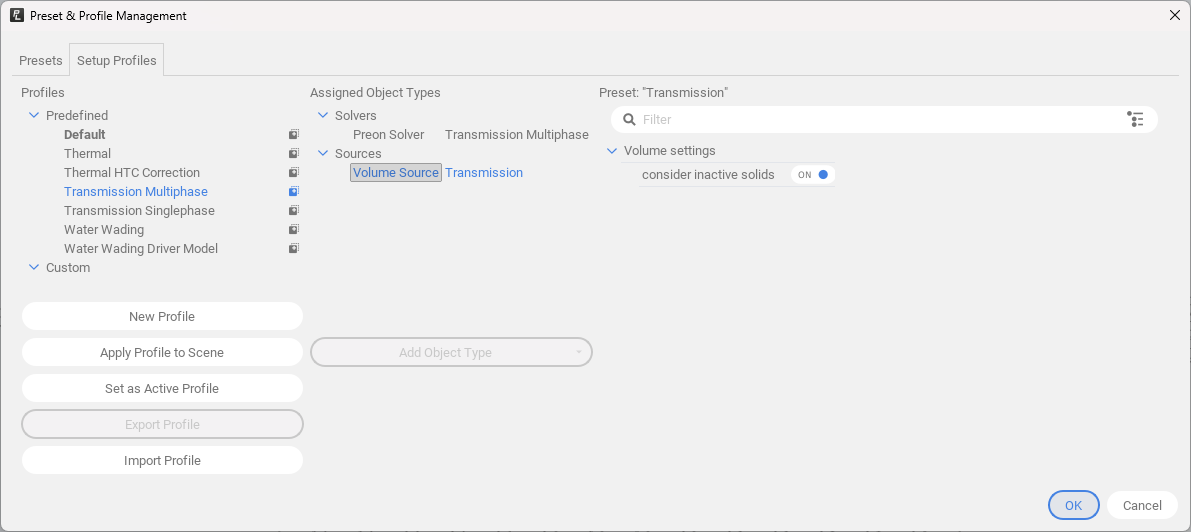Open the filter options list icon
1191x532 pixels.
1136,119
